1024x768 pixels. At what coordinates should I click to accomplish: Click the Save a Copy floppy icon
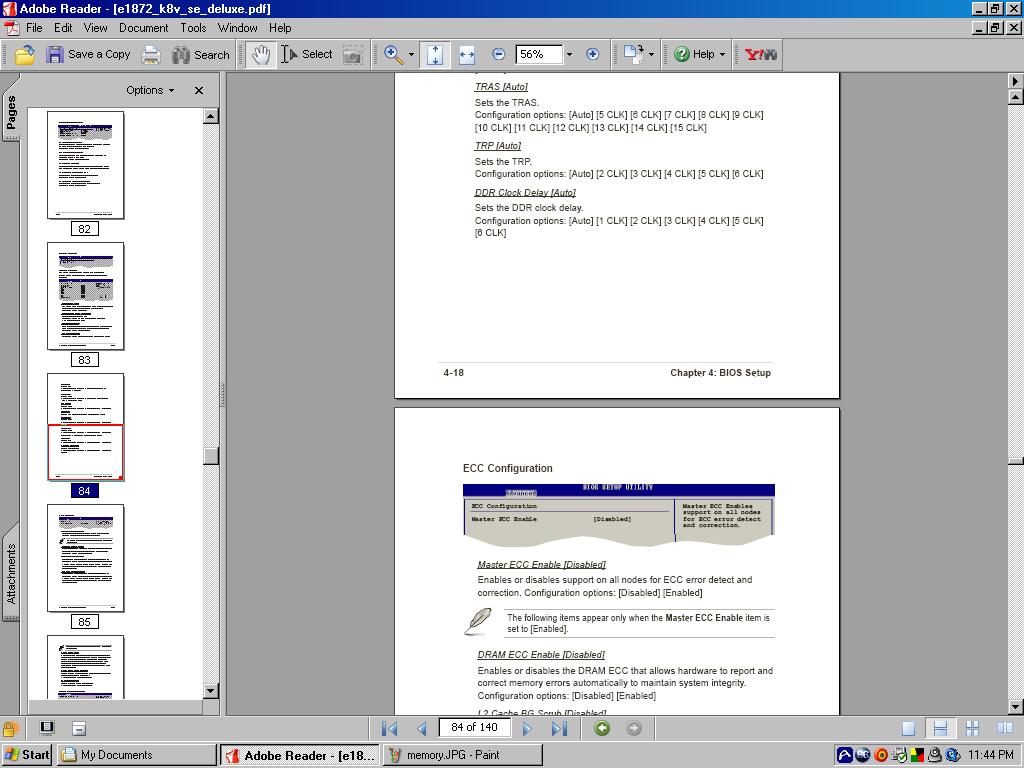tap(55, 55)
